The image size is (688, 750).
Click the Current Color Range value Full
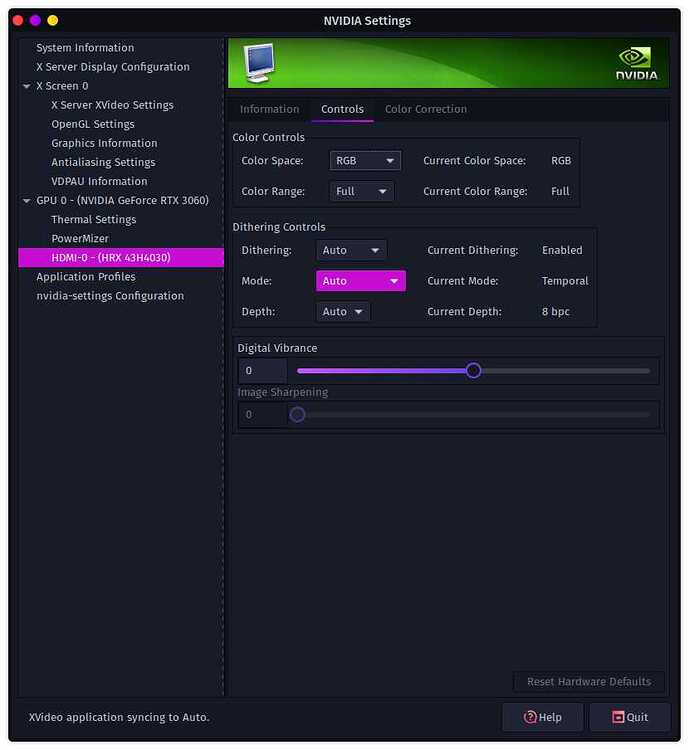coord(560,191)
